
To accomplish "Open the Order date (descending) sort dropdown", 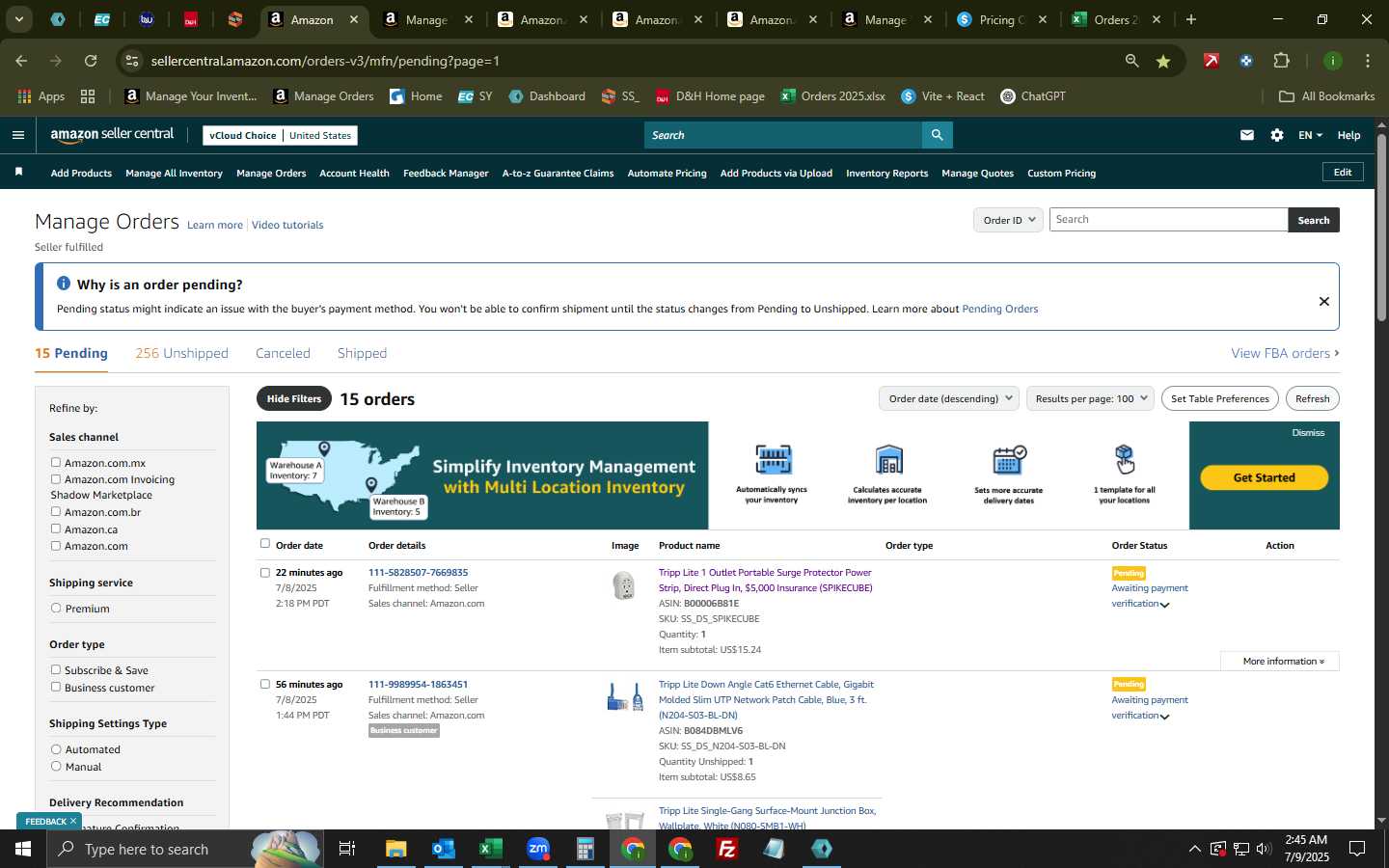I will click(x=949, y=398).
